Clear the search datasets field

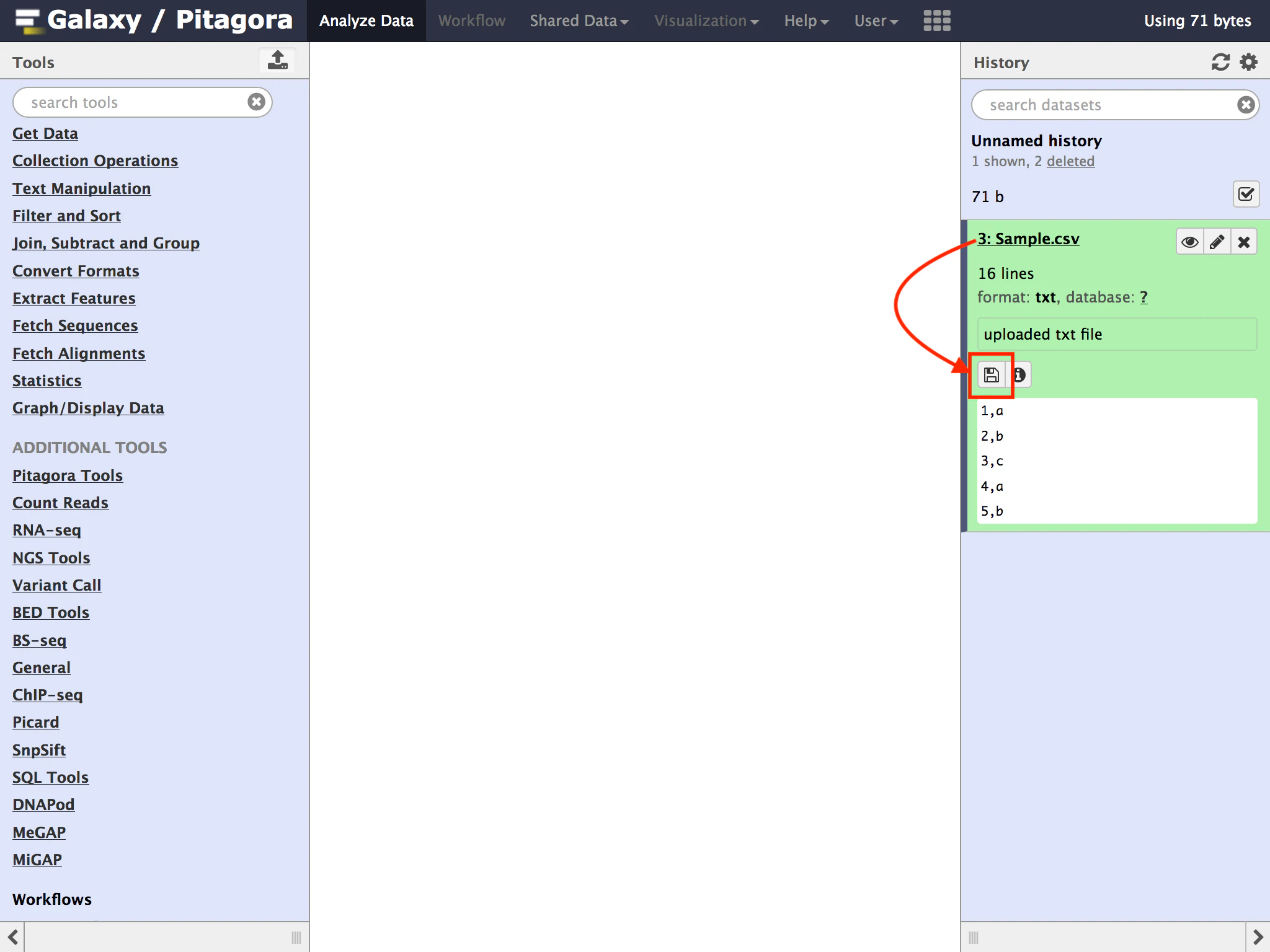1246,105
